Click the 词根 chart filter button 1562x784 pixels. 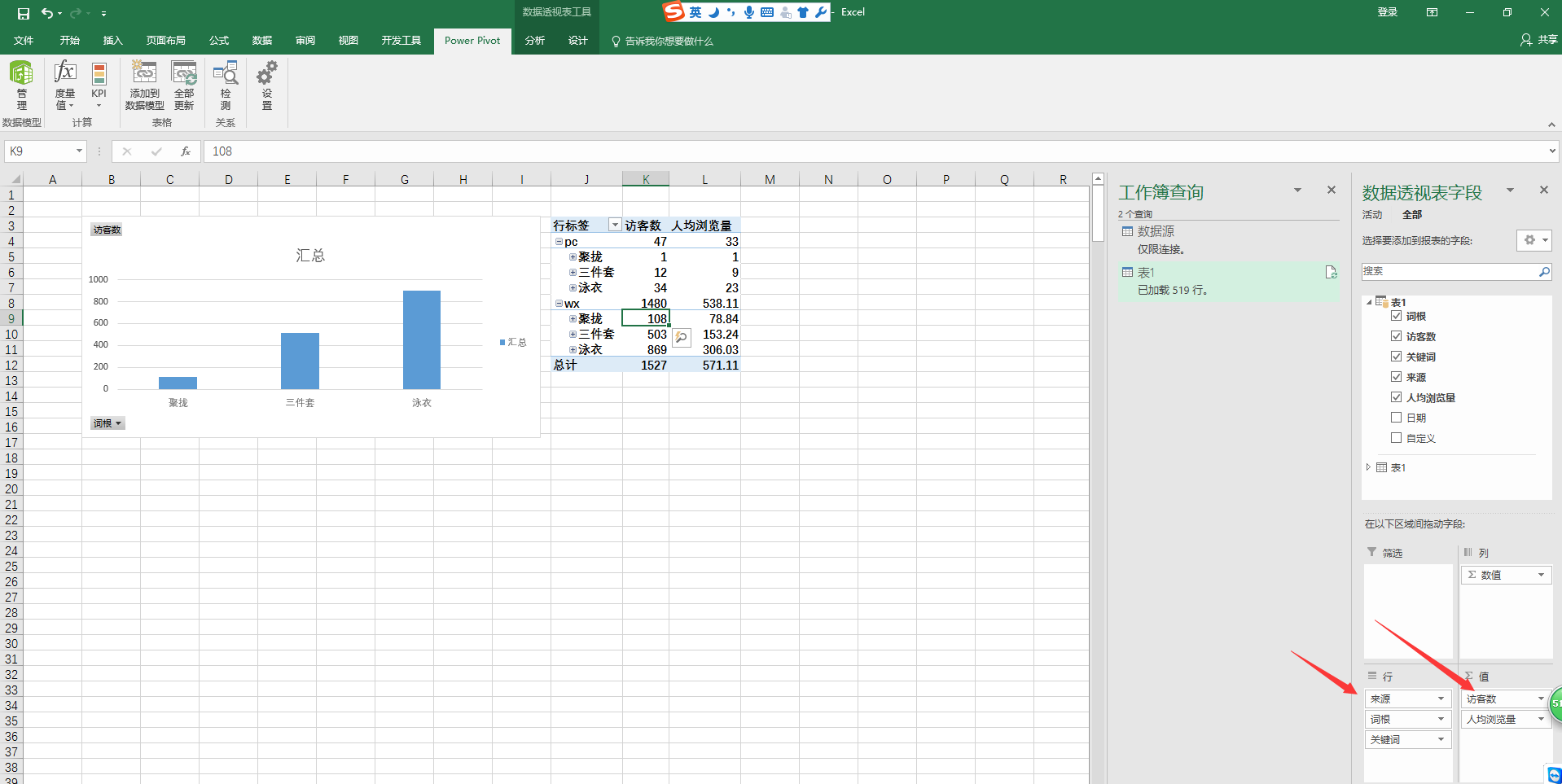click(x=107, y=423)
